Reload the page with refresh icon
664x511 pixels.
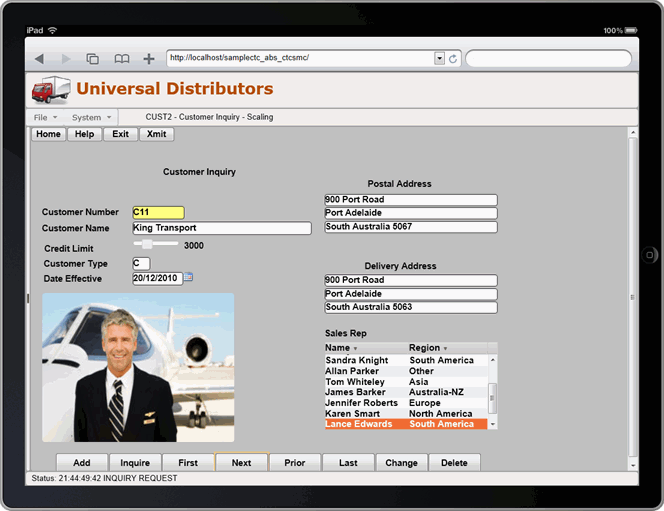453,58
